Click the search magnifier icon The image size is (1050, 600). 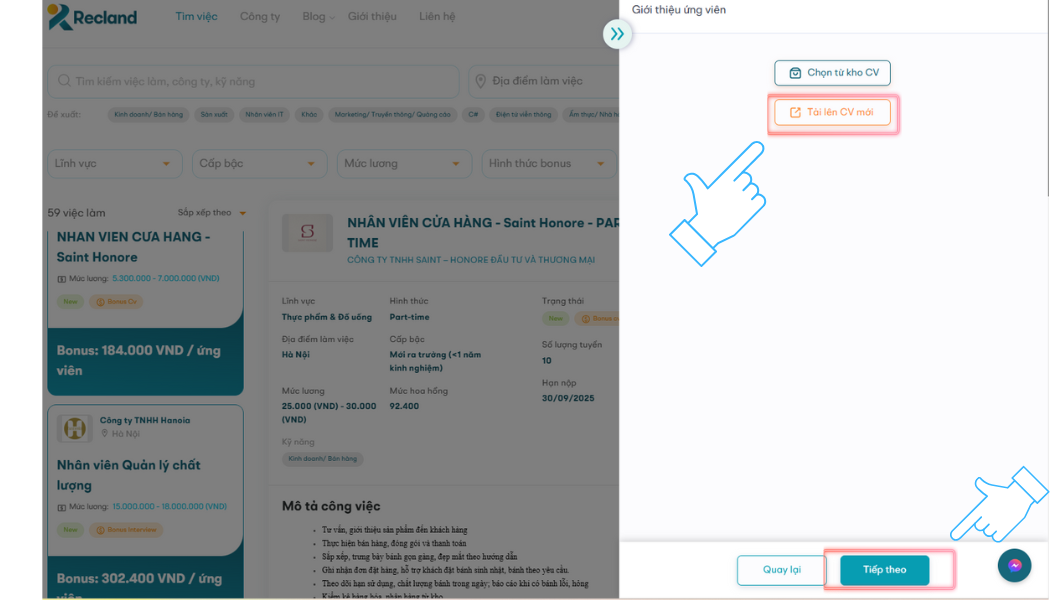click(64, 81)
